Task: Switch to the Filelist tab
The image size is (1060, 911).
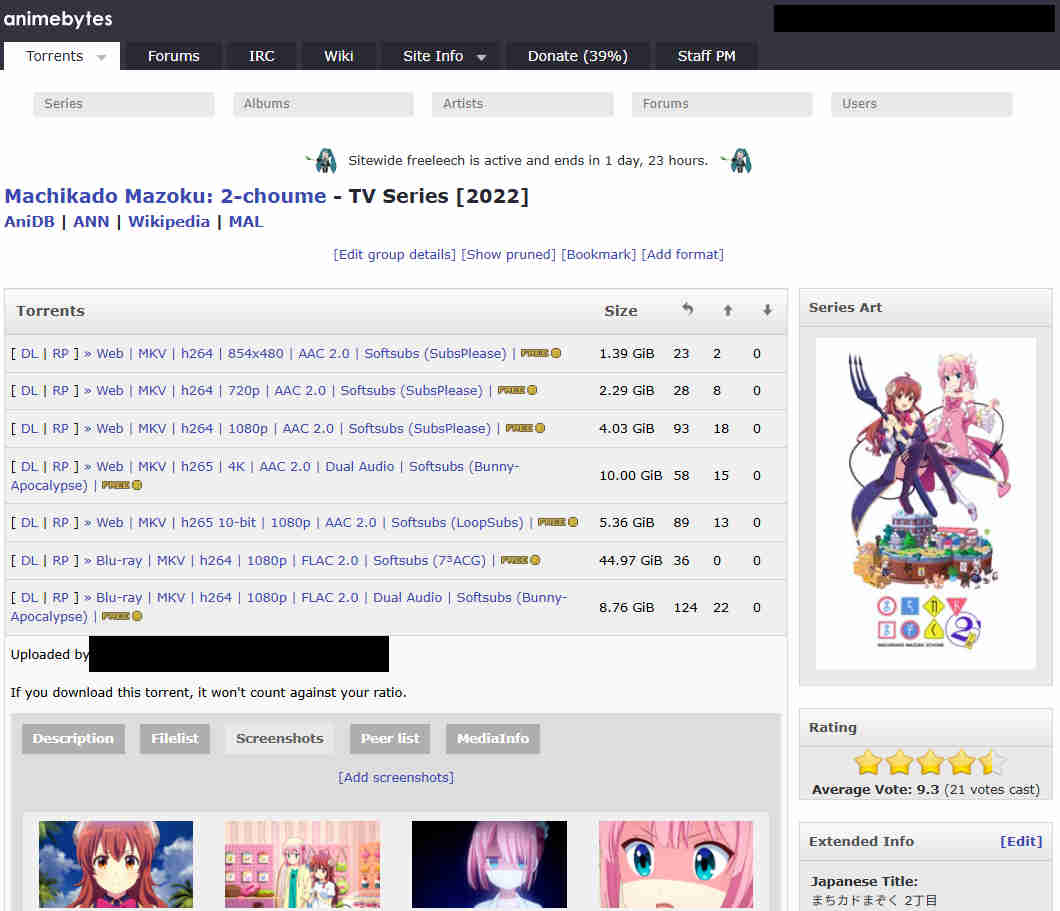Action: [x=175, y=739]
